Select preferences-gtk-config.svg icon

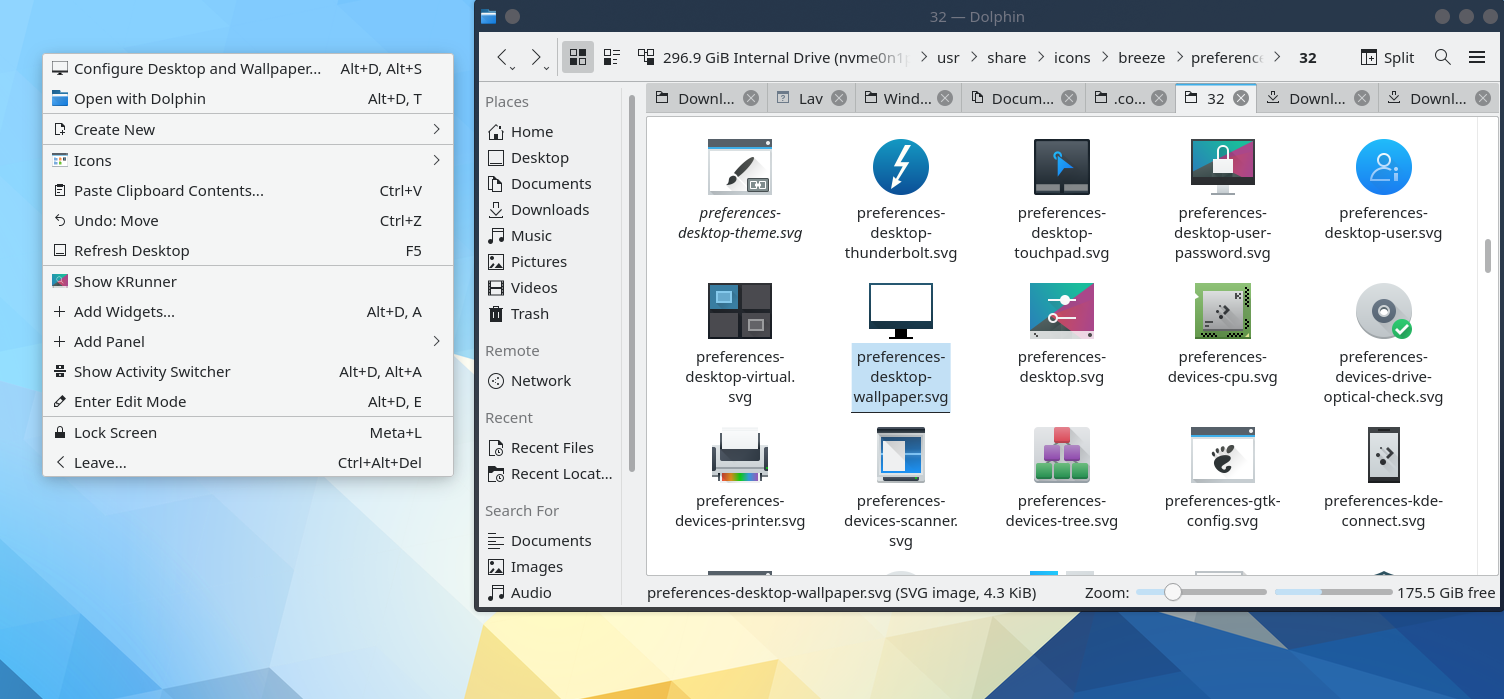click(x=1222, y=454)
